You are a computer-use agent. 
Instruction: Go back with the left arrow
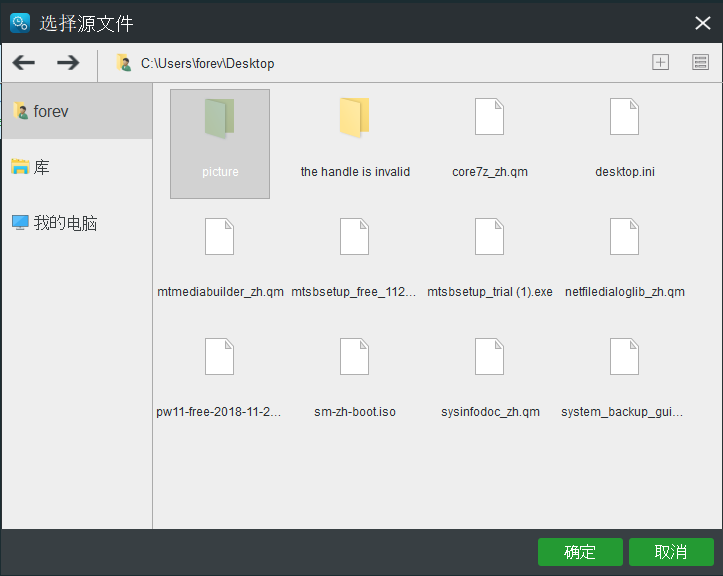point(24,62)
